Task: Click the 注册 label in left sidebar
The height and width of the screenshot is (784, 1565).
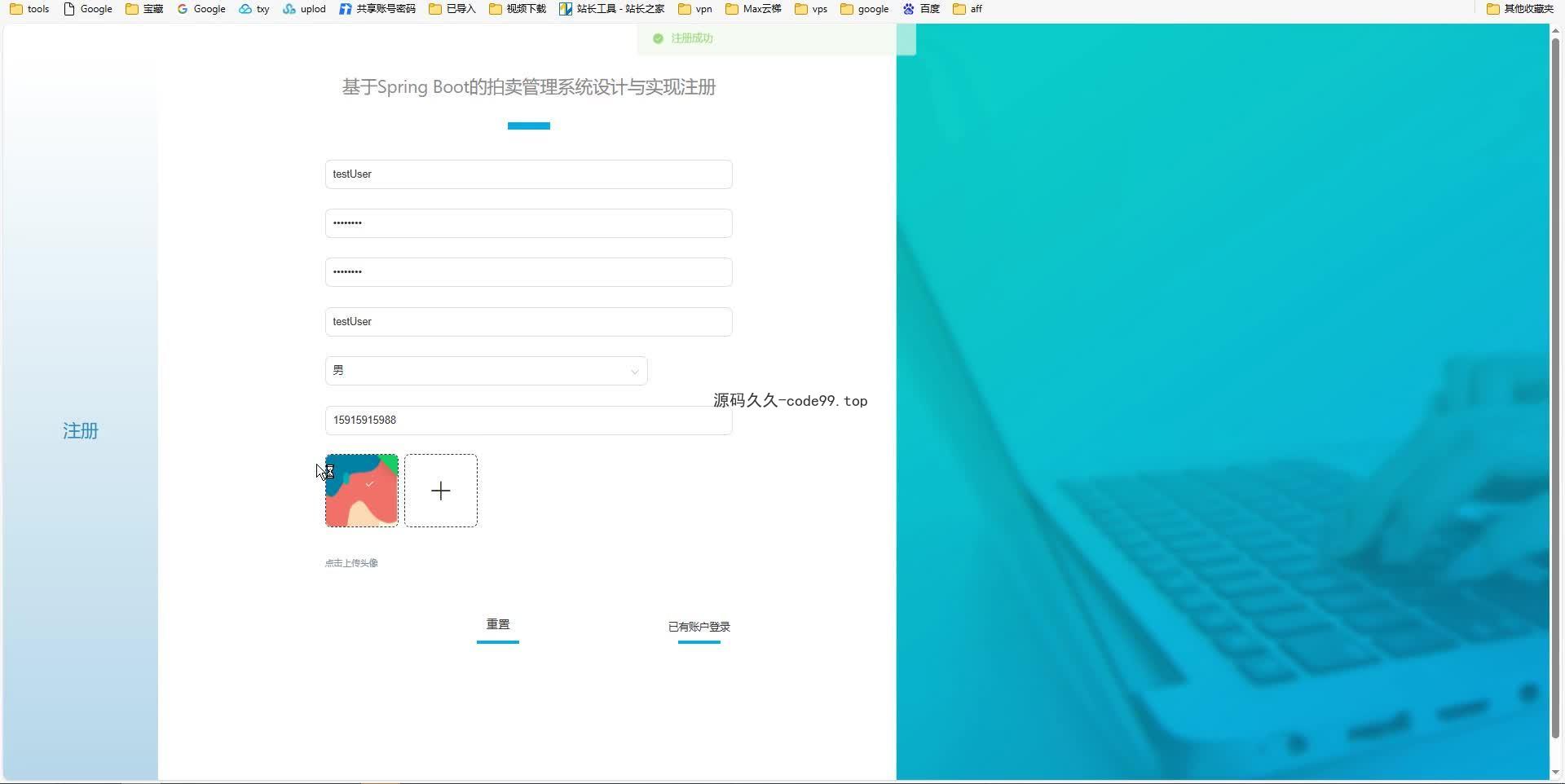Action: tap(81, 431)
